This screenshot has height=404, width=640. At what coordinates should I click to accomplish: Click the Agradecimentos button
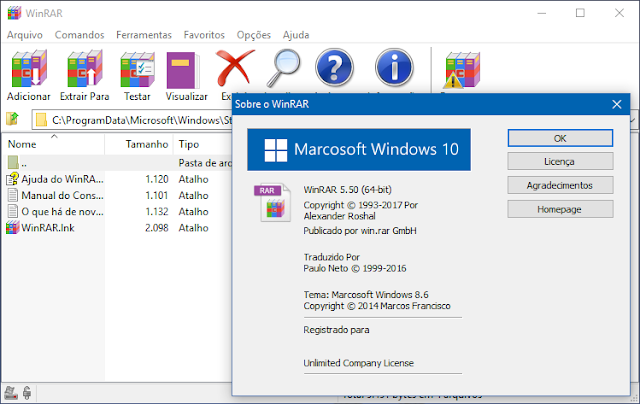pos(560,185)
